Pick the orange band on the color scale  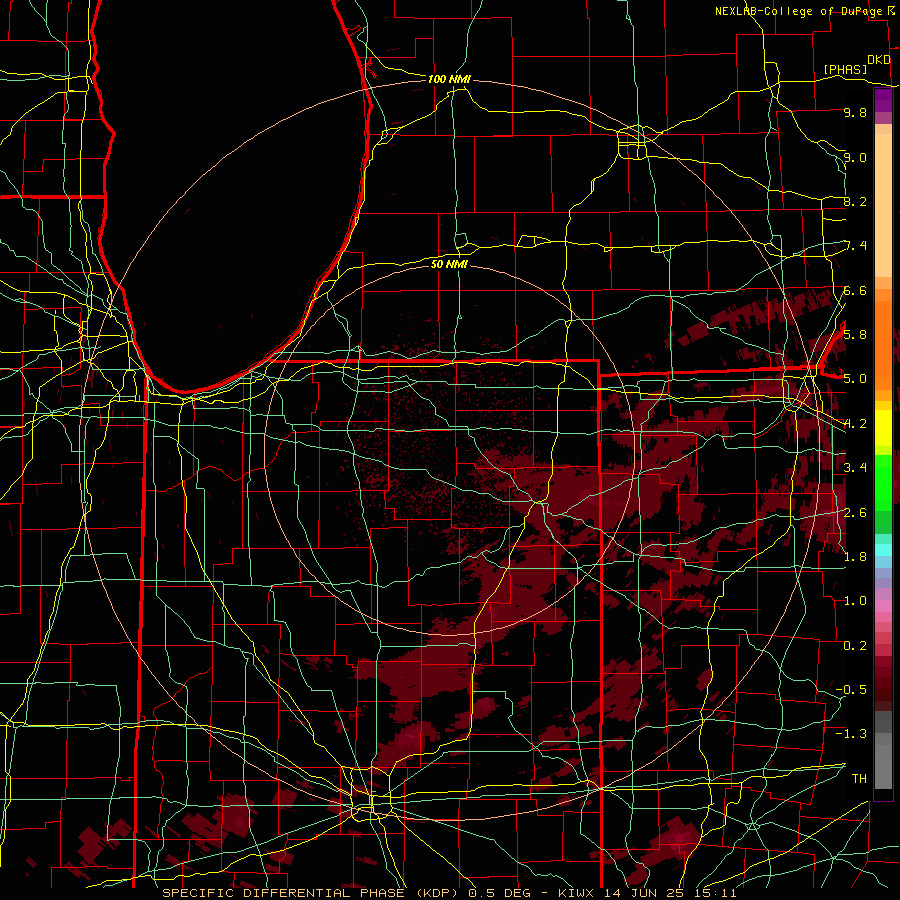(883, 345)
